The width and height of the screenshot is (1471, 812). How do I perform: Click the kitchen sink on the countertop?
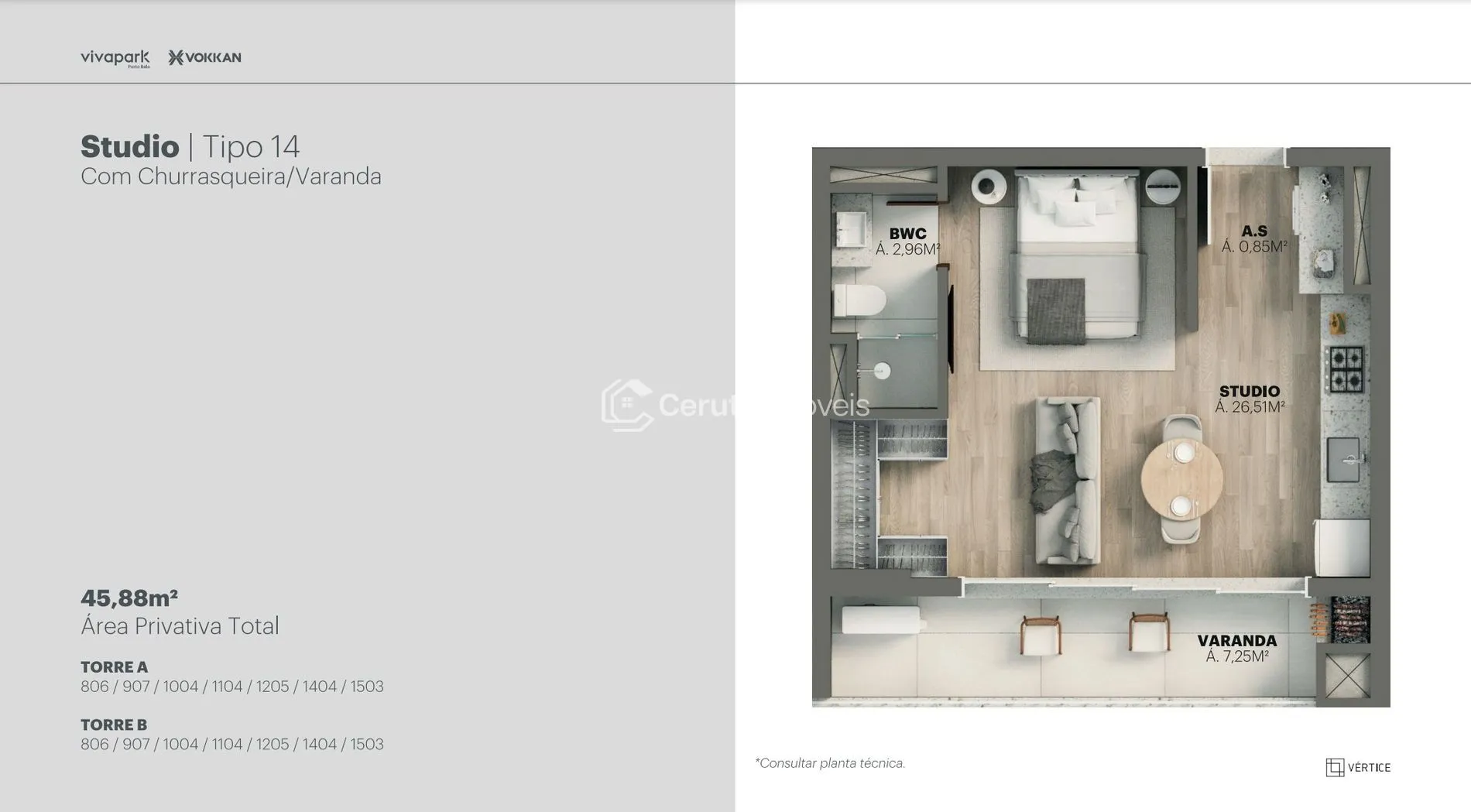[x=1344, y=459]
